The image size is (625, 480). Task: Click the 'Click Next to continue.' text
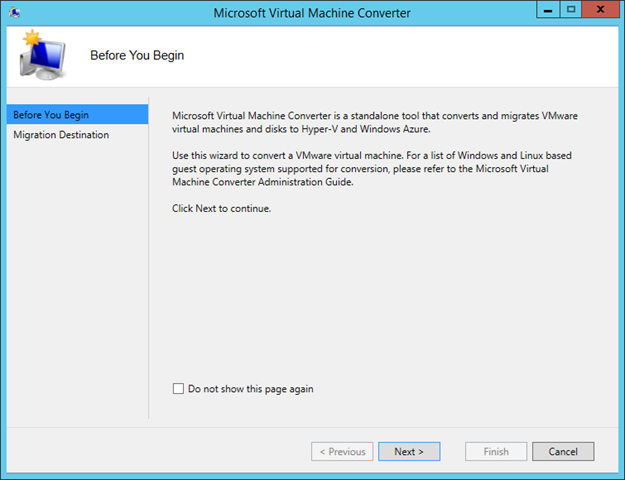222,209
